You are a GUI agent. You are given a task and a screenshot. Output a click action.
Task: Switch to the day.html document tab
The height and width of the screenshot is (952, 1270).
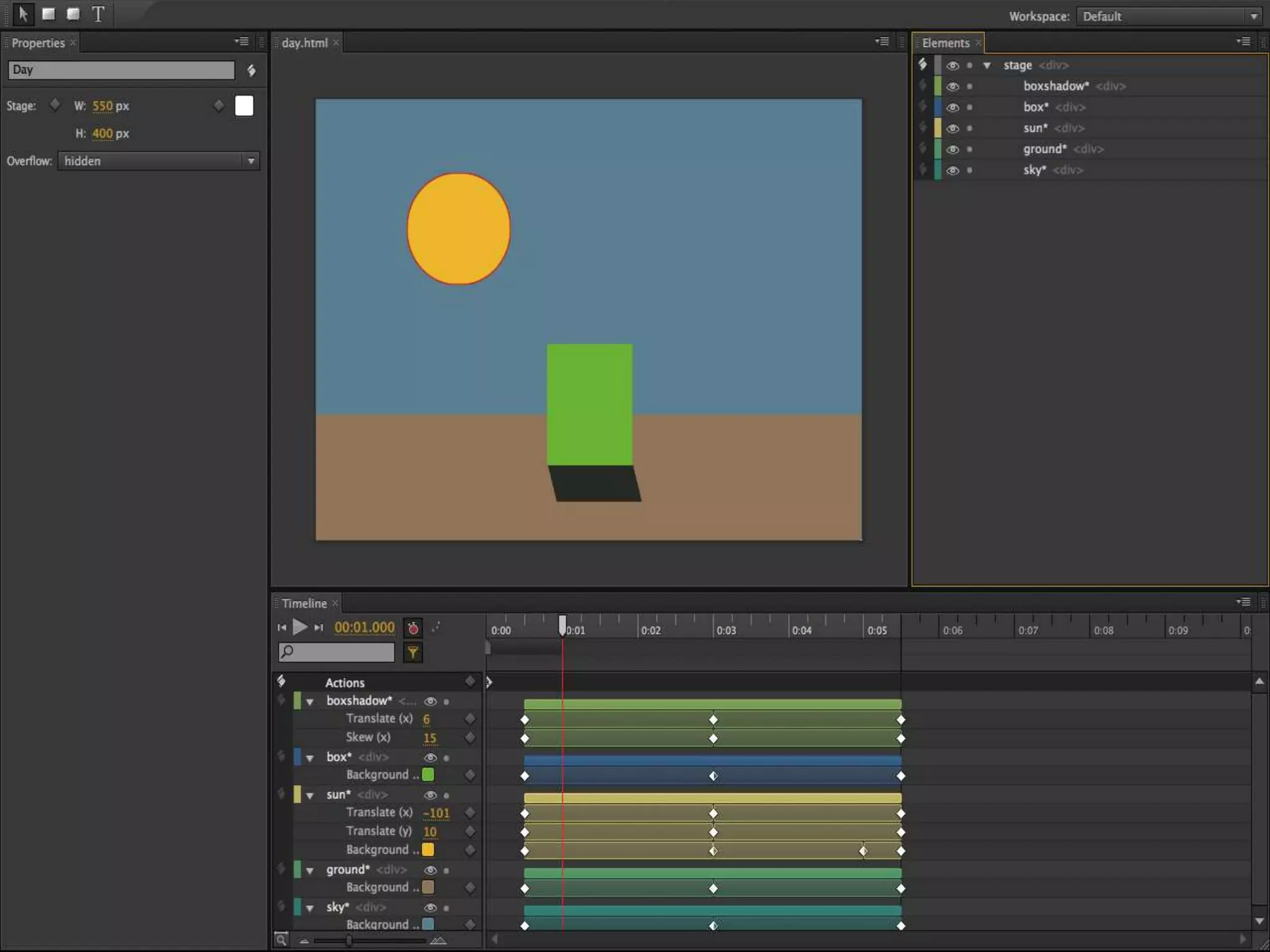(x=304, y=43)
